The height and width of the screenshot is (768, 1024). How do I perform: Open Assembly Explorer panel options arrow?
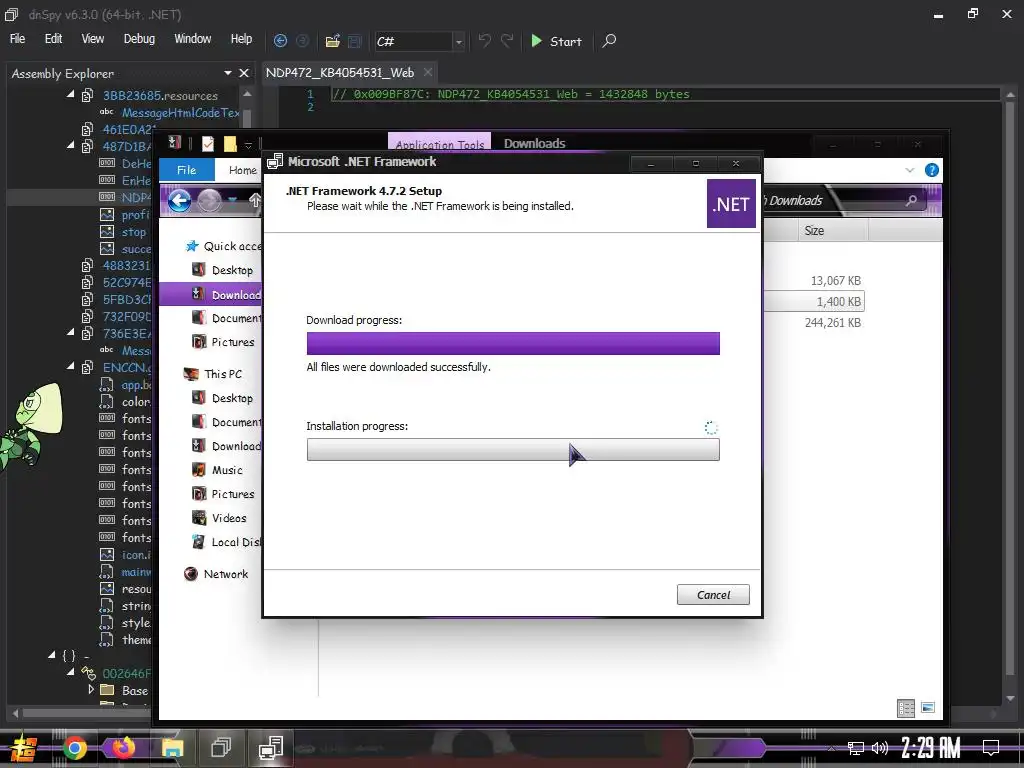[228, 73]
